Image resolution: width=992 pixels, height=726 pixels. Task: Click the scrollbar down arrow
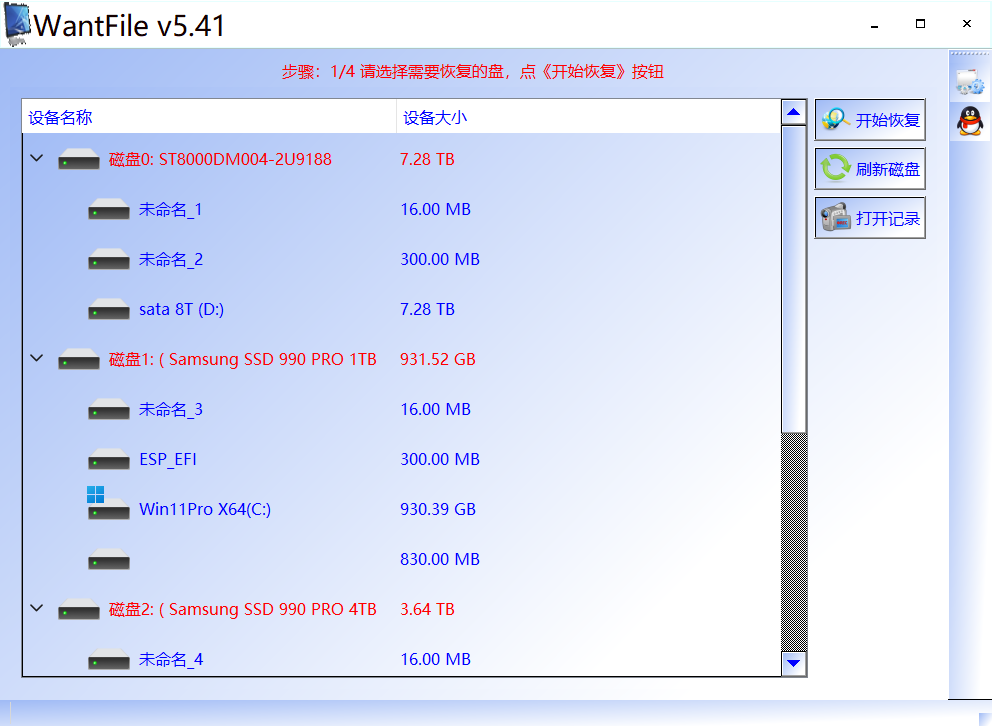793,662
